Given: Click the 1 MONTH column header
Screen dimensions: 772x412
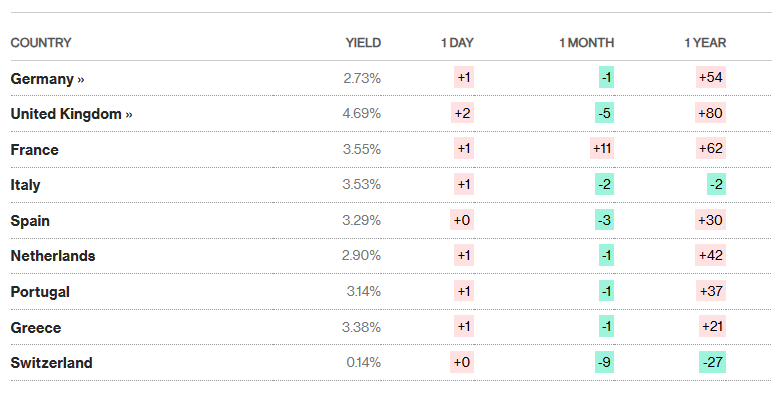Looking at the screenshot, I should coord(586,43).
